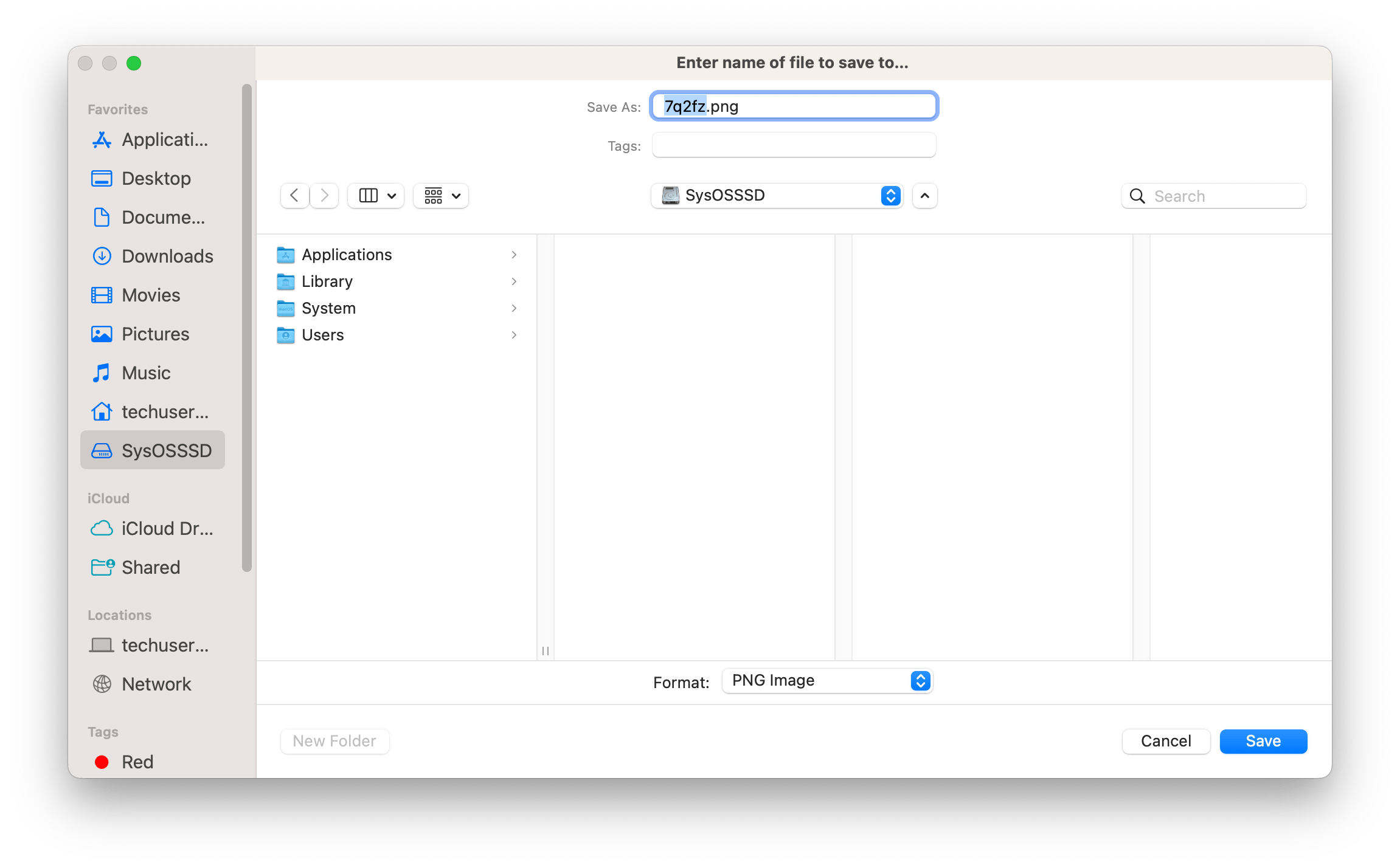Open iCloud Drive from the sidebar

pyautogui.click(x=167, y=528)
